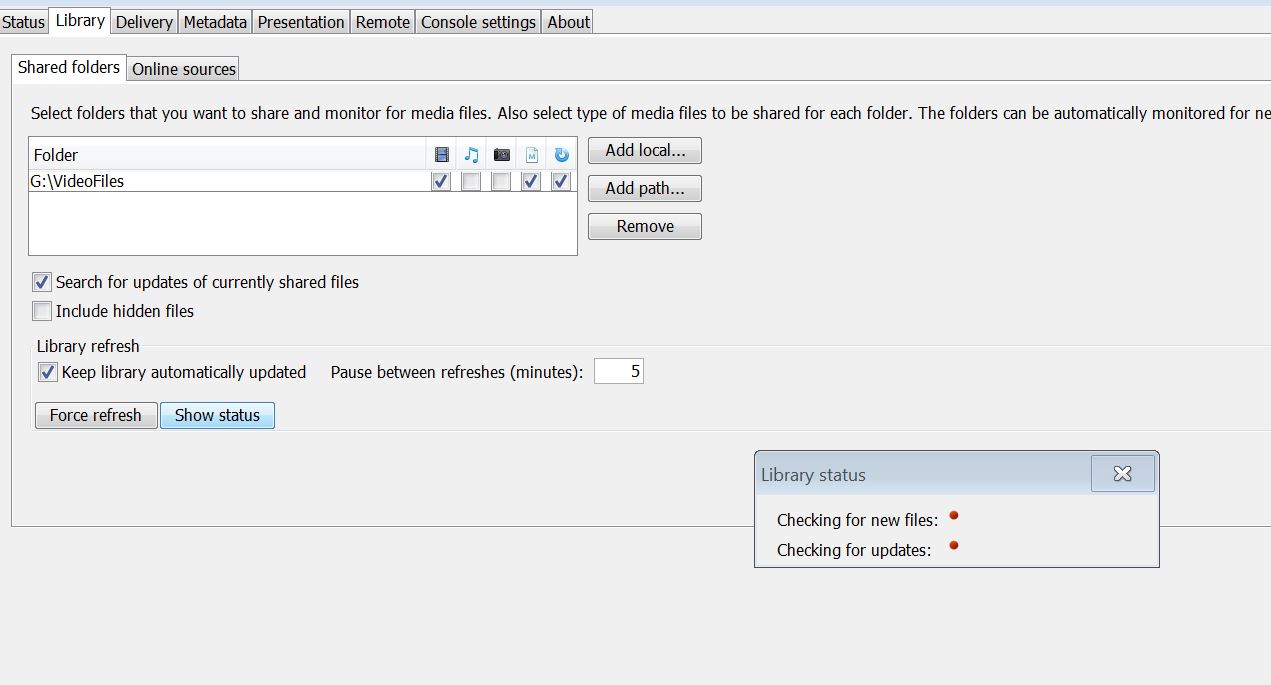Image resolution: width=1271 pixels, height=685 pixels.
Task: Click the metadata document column icon
Action: tap(532, 155)
